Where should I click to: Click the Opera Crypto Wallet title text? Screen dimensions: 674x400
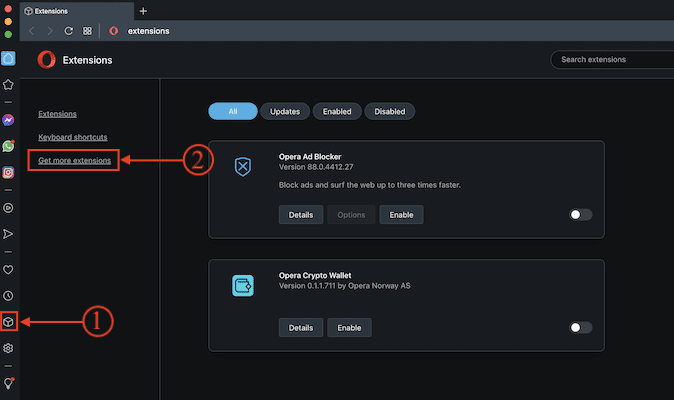pos(315,275)
